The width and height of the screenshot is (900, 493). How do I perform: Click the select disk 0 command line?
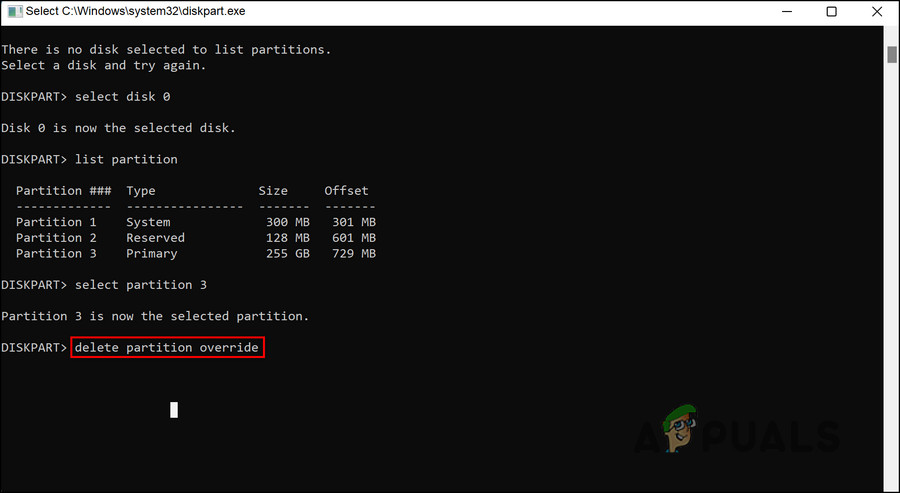coord(86,96)
